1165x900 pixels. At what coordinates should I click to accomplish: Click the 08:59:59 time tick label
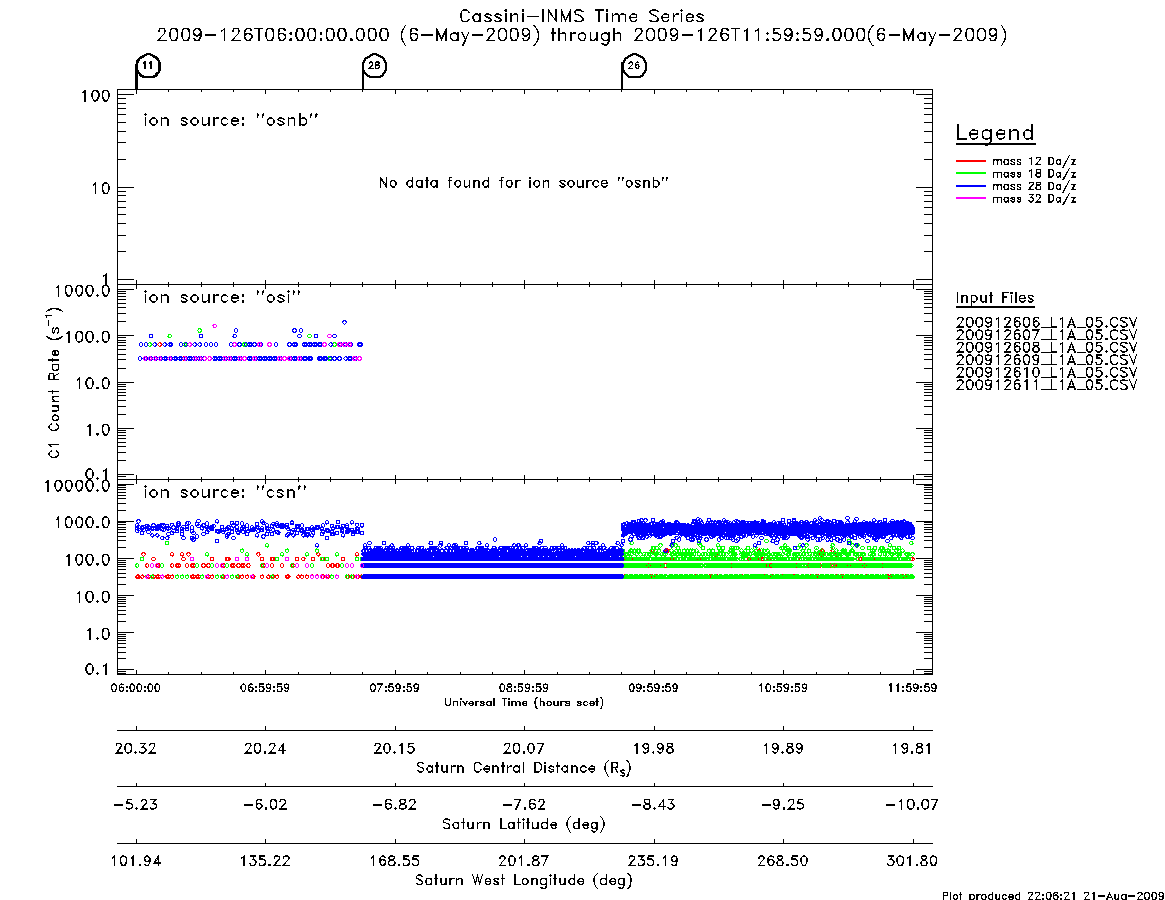click(x=524, y=688)
